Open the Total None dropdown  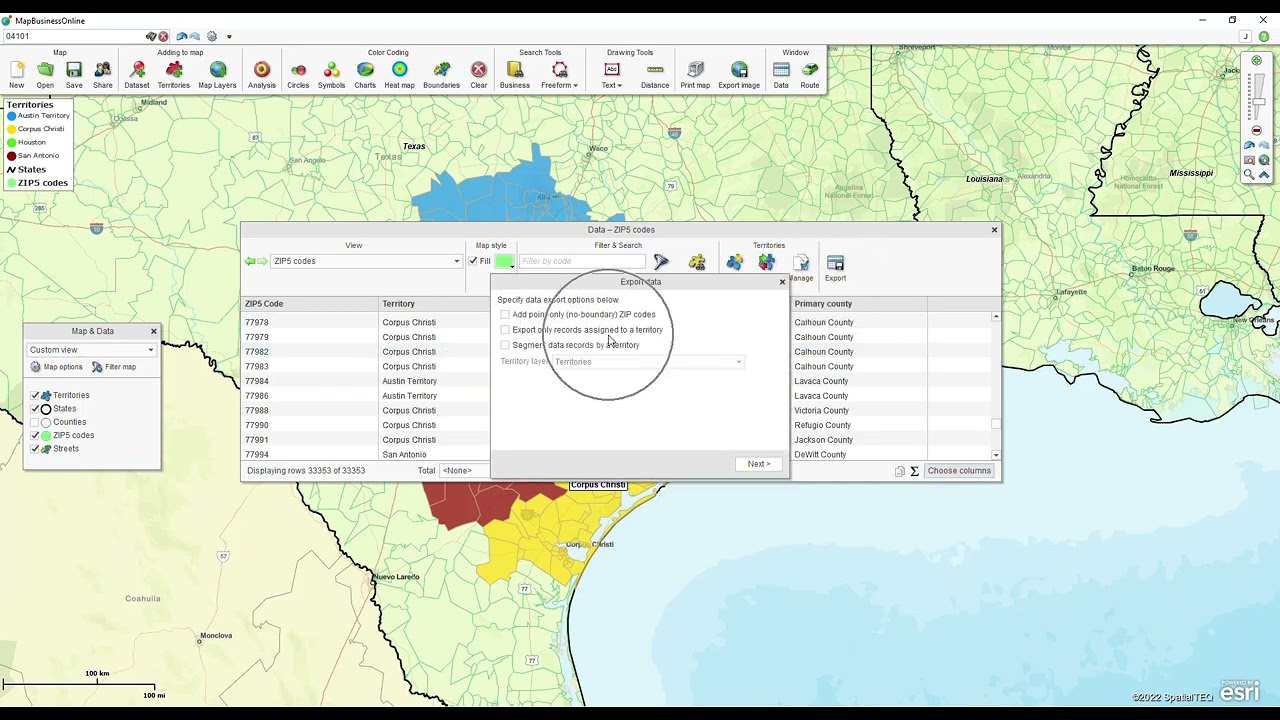[466, 471]
